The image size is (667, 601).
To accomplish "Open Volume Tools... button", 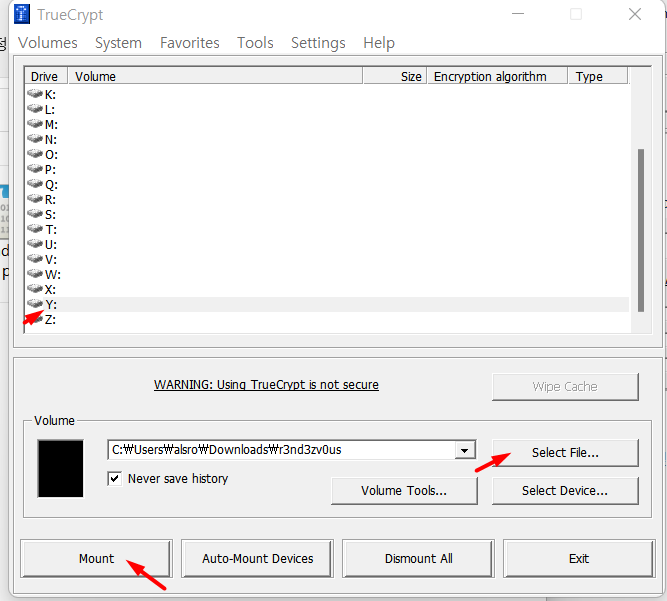I will (404, 491).
